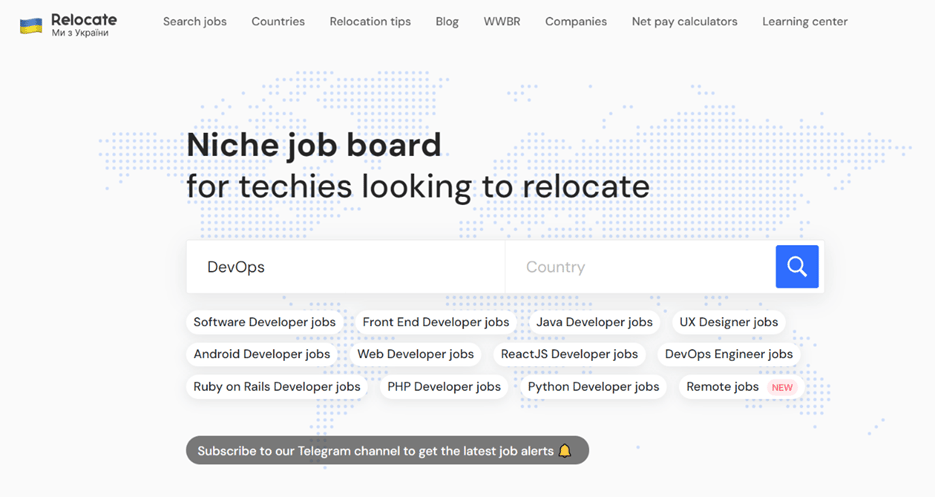Open the Search jobs menu item
The height and width of the screenshot is (497, 935).
[x=195, y=21]
